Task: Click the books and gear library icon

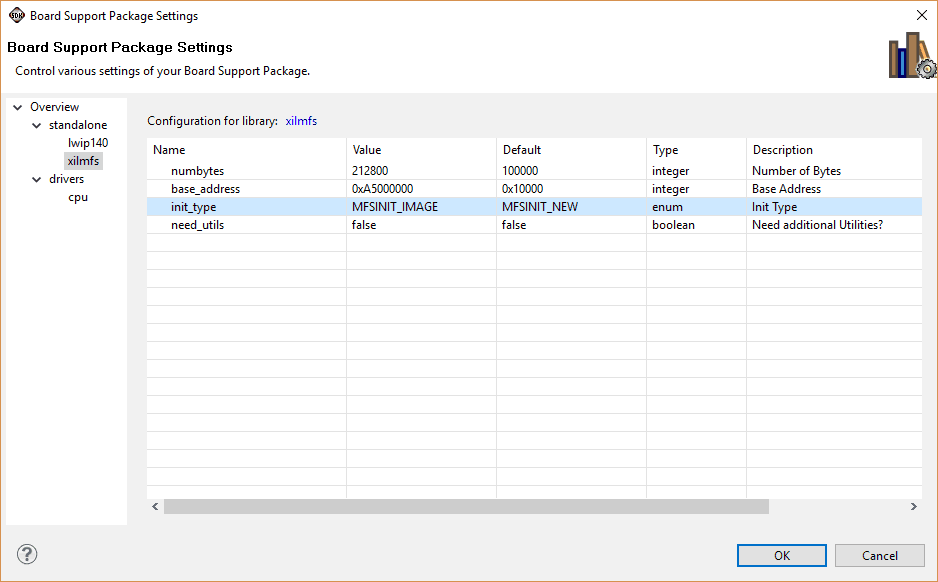Action: (911, 55)
